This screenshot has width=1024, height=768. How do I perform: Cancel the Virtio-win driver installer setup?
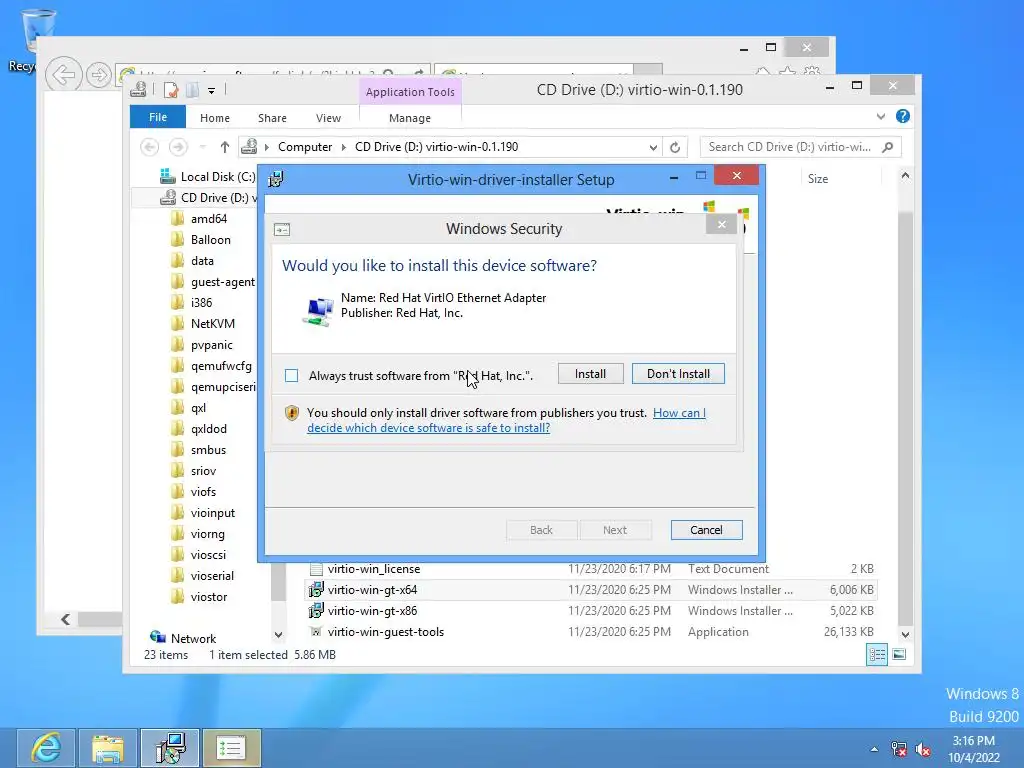tap(706, 530)
